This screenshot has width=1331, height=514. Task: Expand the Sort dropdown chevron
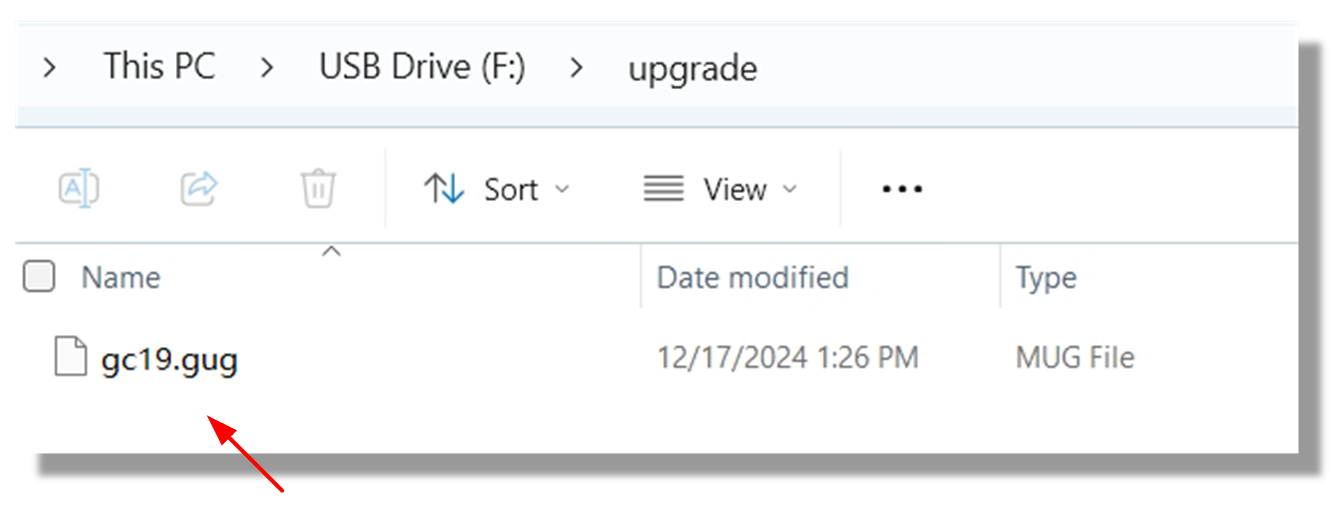pos(562,189)
